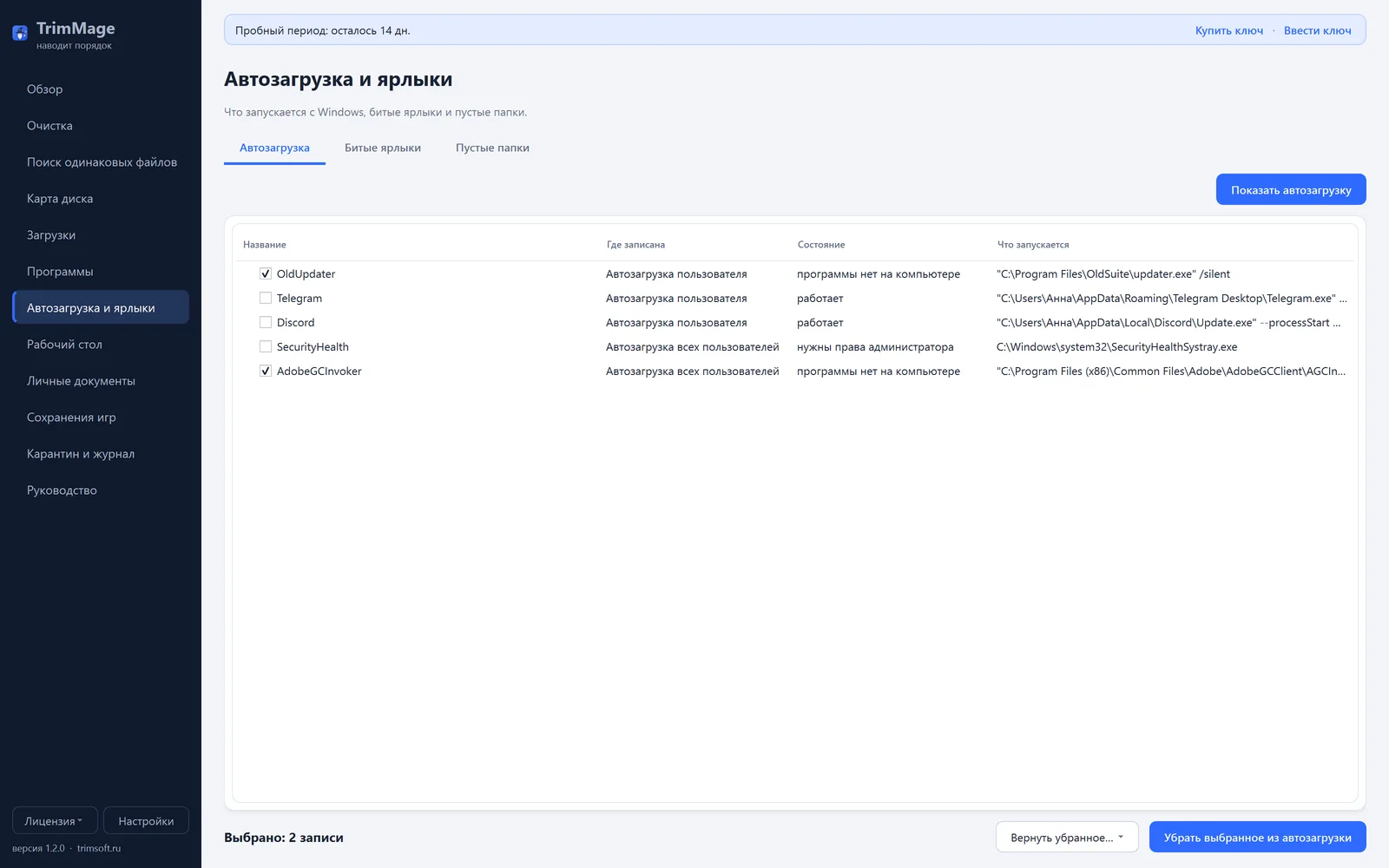
Task: Sort by the Состояние column header
Action: point(821,245)
